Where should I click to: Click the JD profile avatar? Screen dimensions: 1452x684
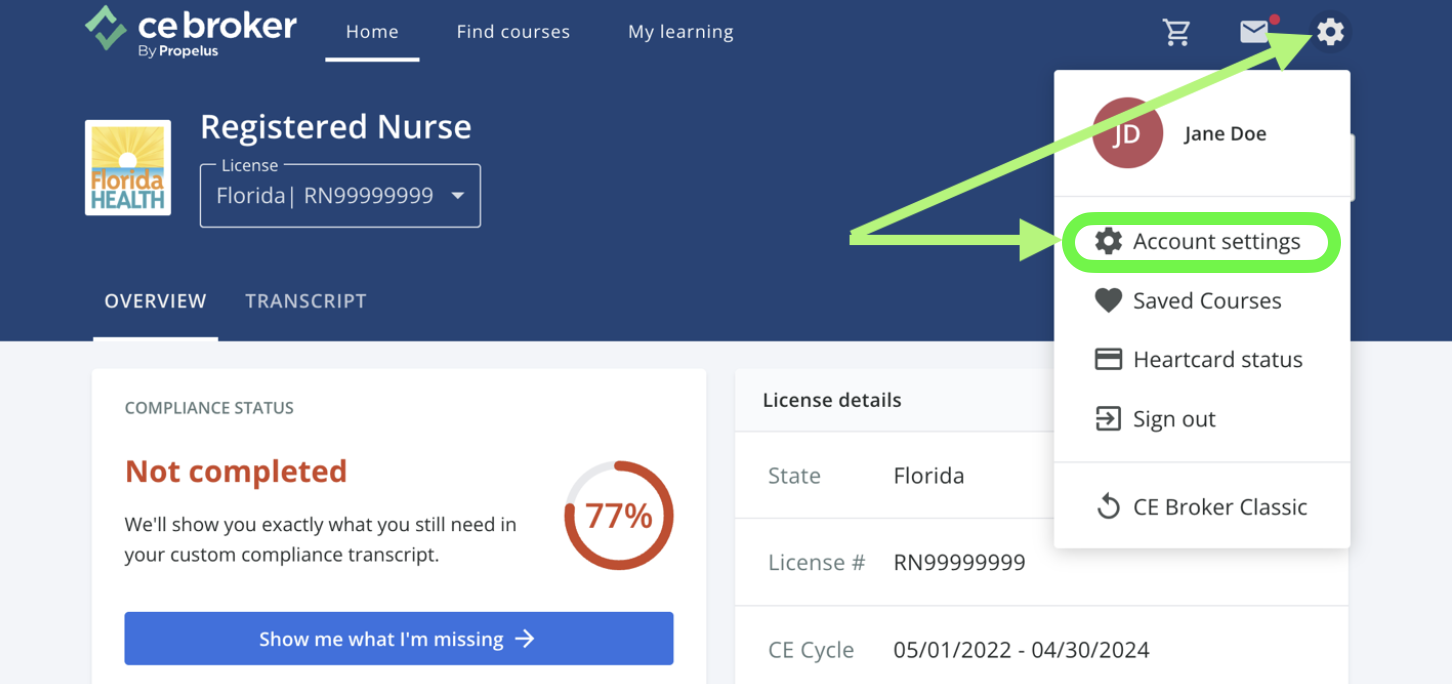1127,131
